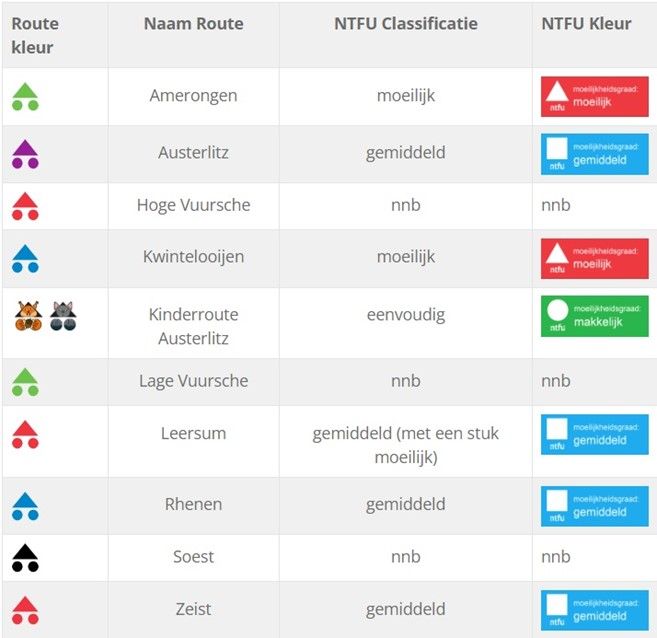Click the Leersum route name
Viewport: 657px width, 638px height.
(x=194, y=433)
